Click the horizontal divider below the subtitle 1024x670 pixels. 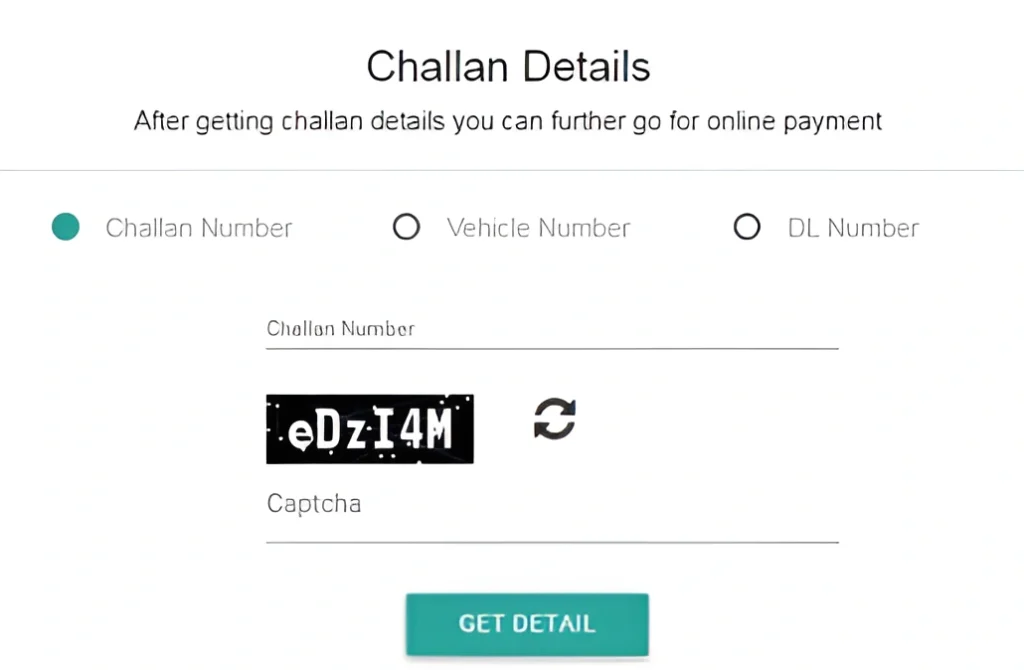[x=512, y=170]
